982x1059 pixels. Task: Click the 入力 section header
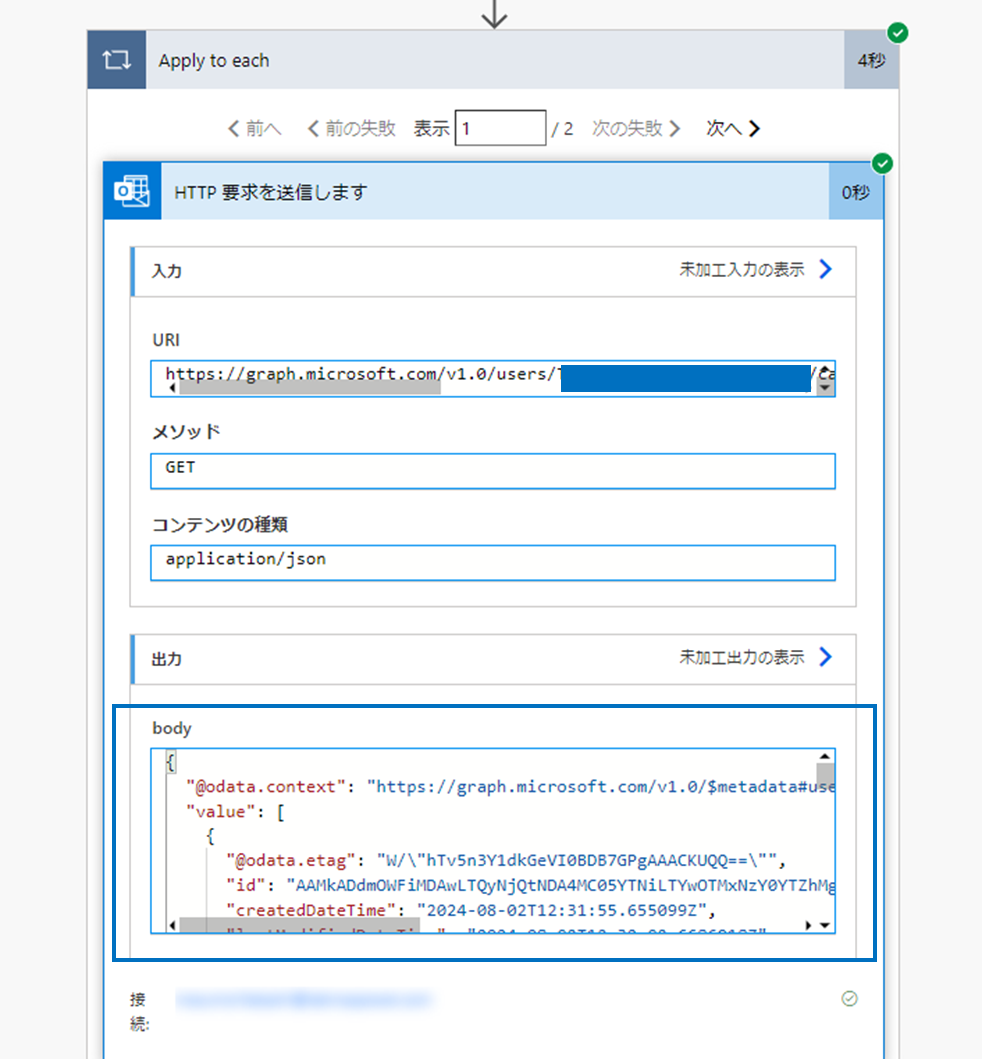coord(494,272)
